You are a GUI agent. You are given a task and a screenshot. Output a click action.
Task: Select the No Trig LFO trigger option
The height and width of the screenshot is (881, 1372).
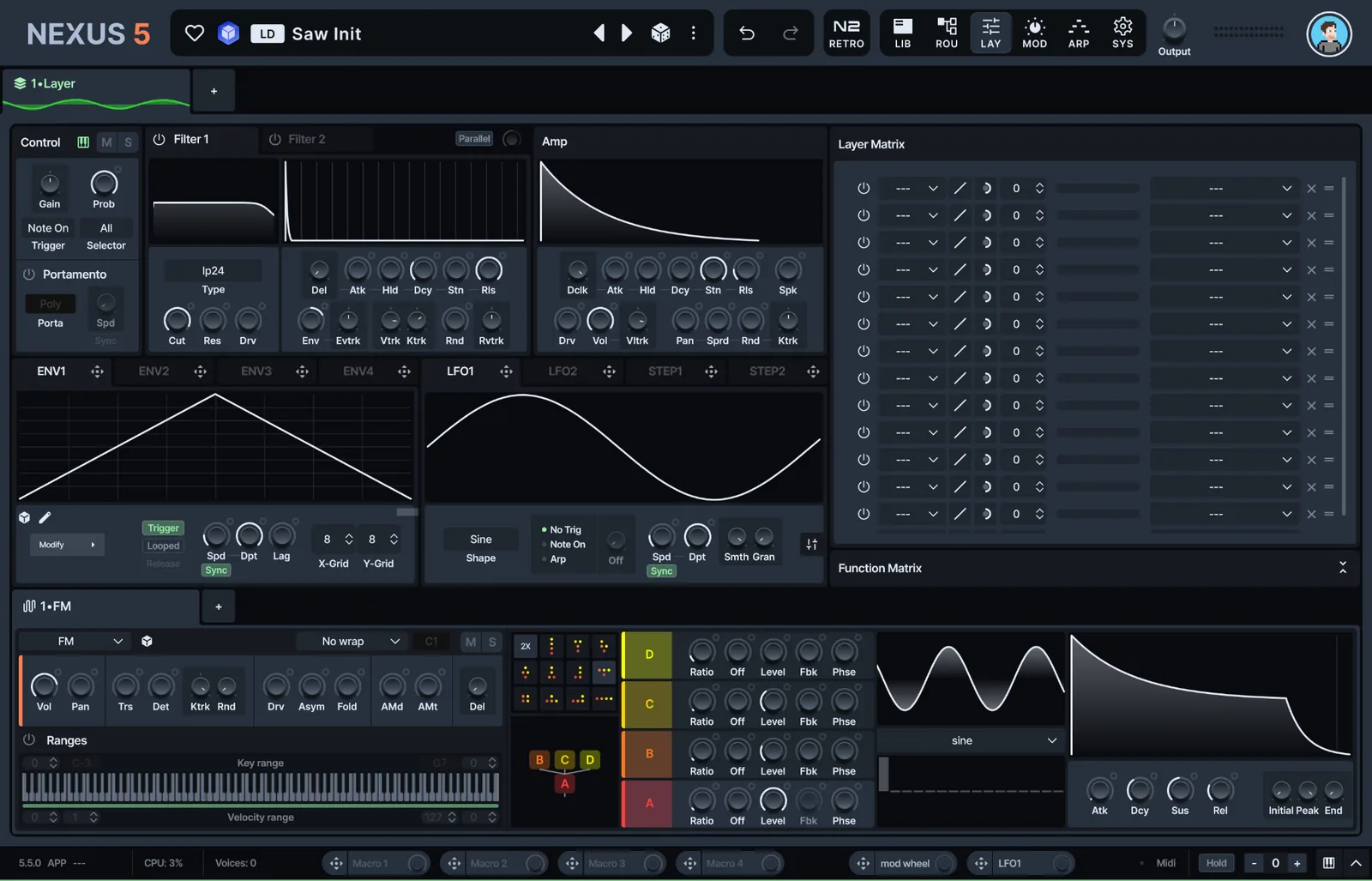pyautogui.click(x=562, y=530)
